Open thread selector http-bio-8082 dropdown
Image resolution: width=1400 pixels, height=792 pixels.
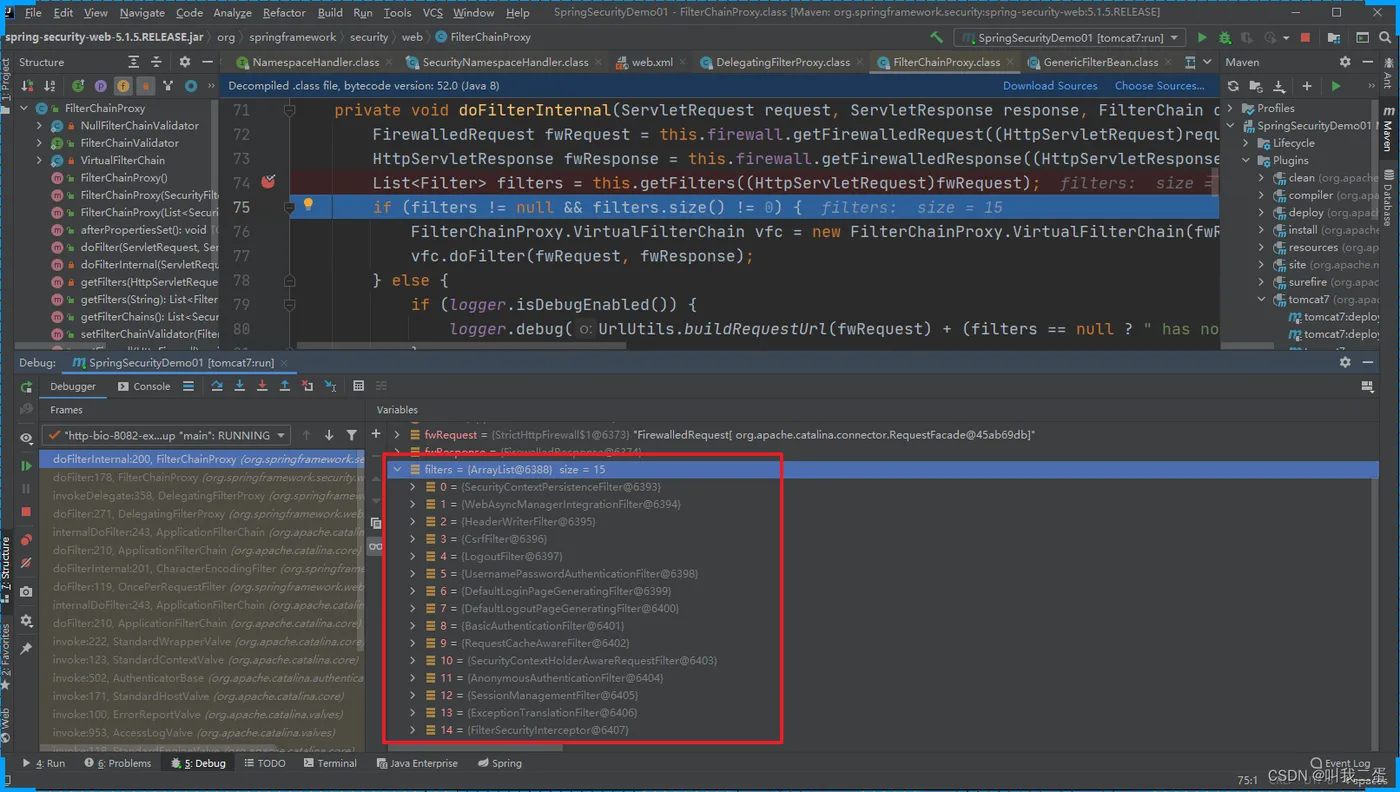point(166,435)
